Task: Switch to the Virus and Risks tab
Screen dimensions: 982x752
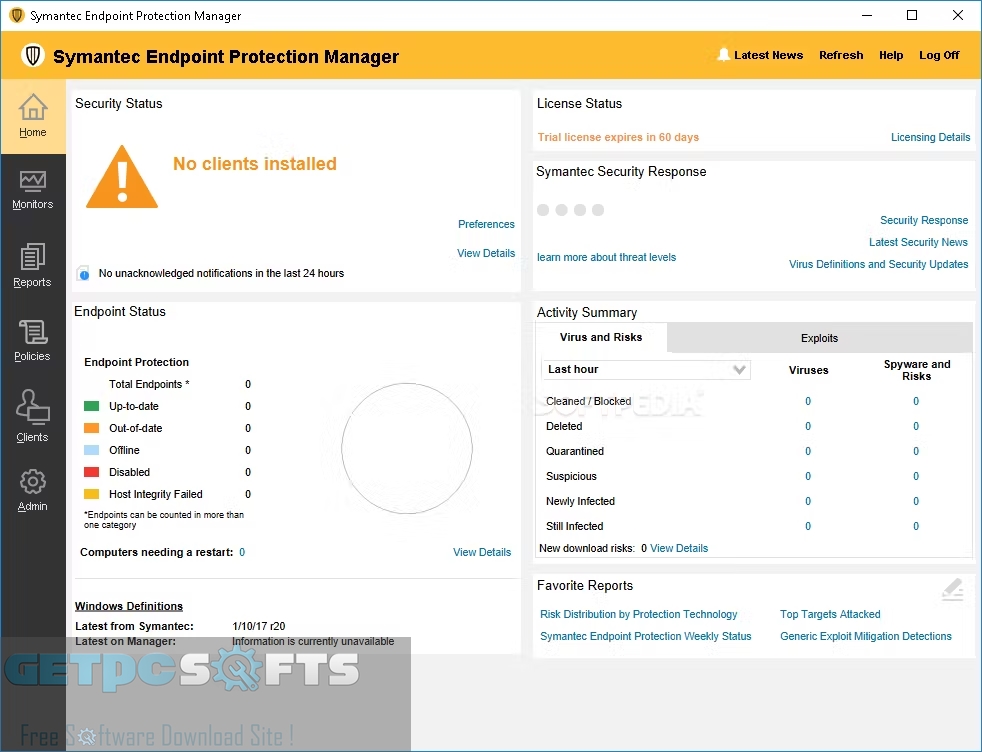Action: (x=601, y=337)
